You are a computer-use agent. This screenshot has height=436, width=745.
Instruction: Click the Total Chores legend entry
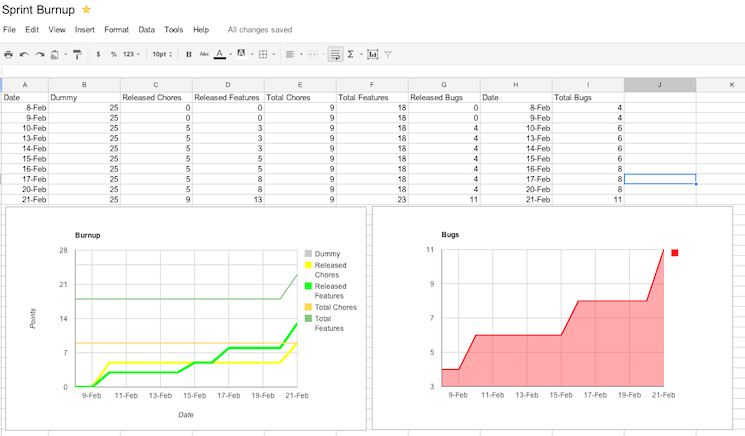pyautogui.click(x=331, y=307)
